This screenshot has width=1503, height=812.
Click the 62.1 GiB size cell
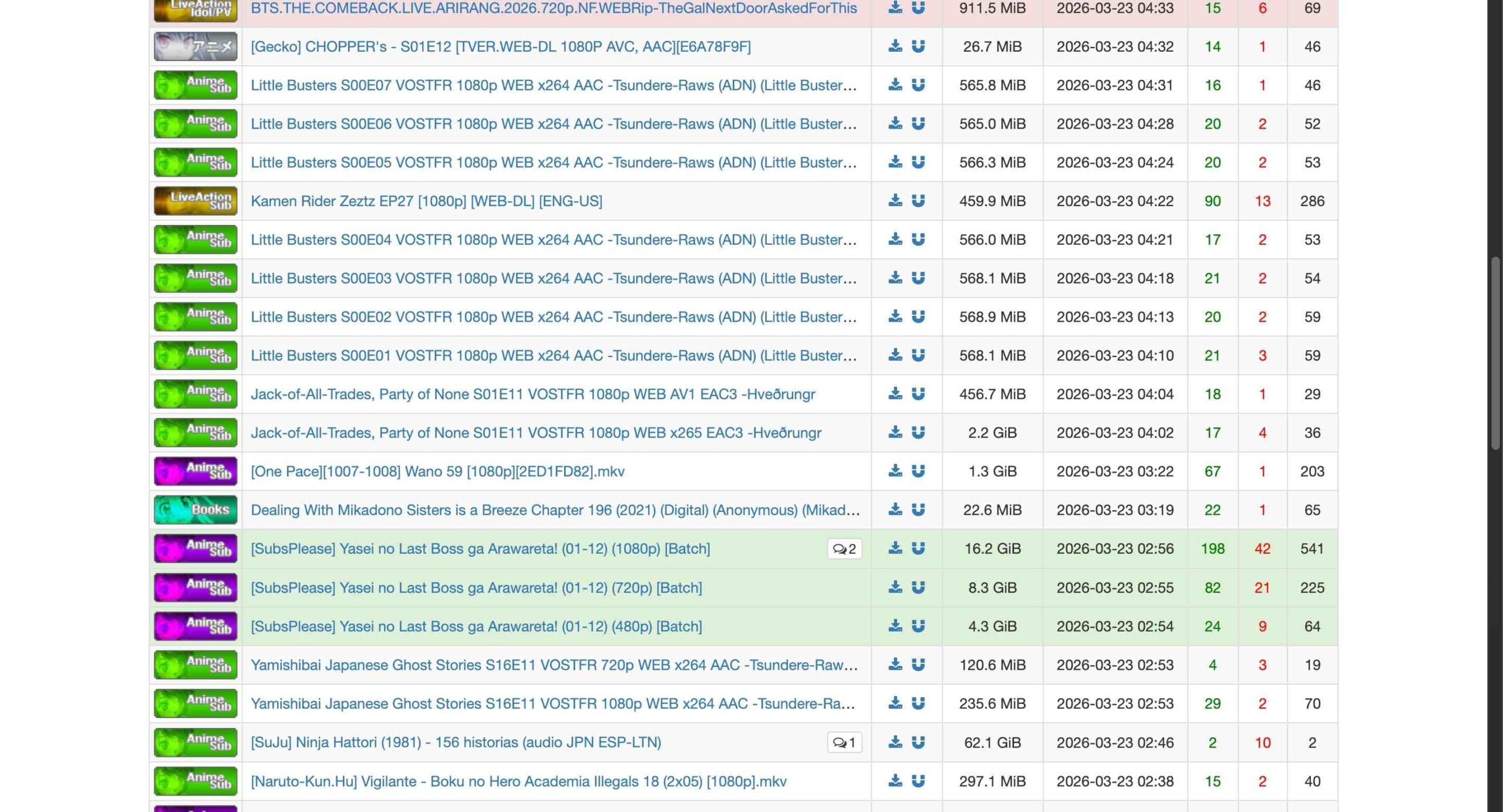pyautogui.click(x=992, y=742)
